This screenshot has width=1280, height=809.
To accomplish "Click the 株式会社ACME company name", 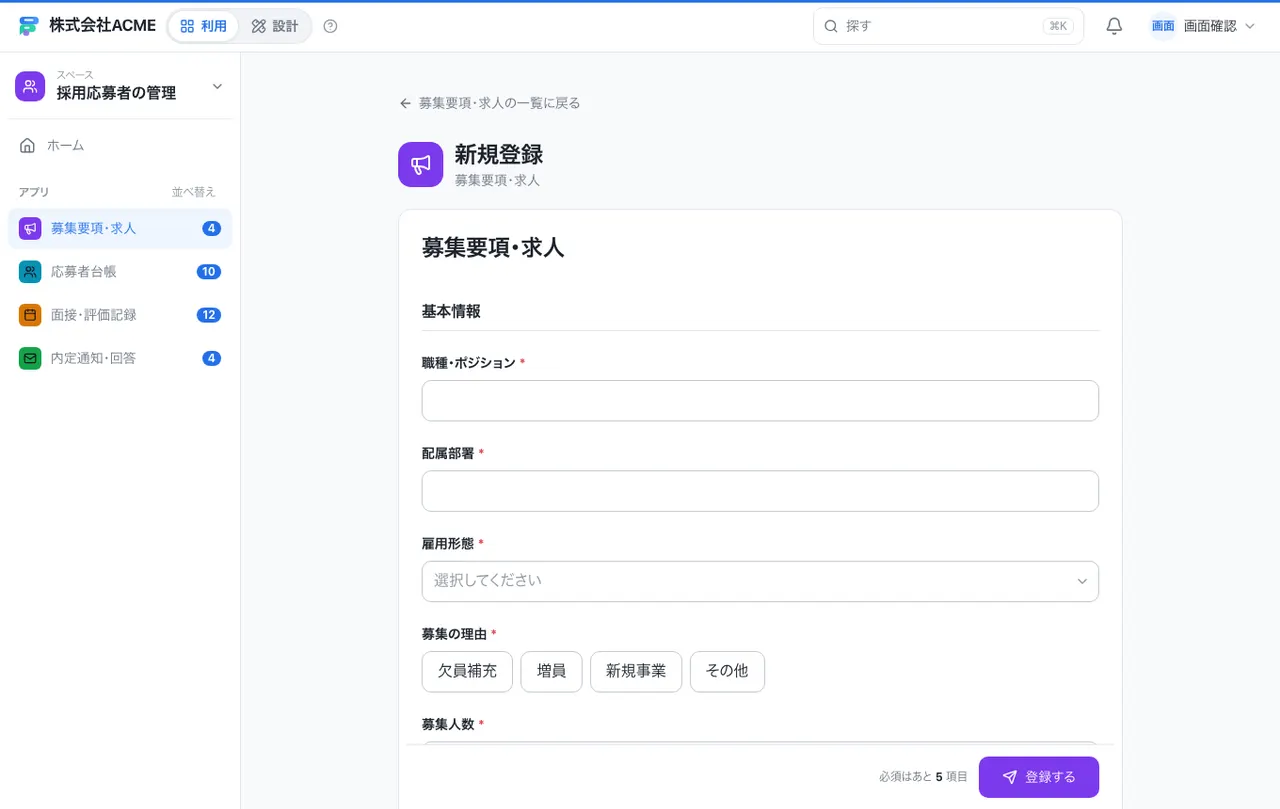I will (x=102, y=26).
